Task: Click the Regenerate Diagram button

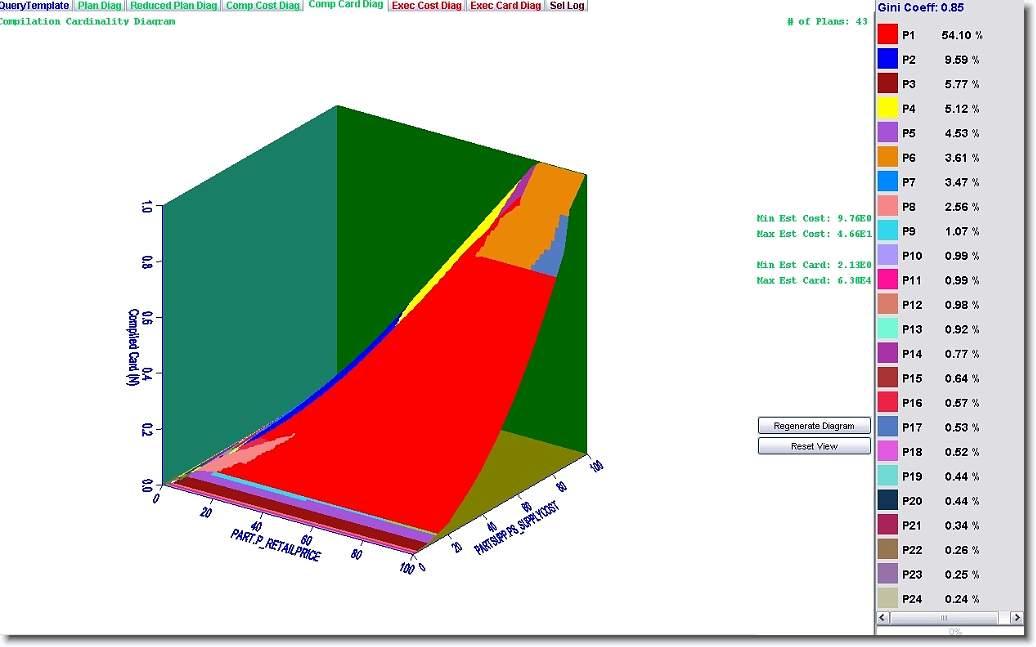Action: click(x=814, y=426)
